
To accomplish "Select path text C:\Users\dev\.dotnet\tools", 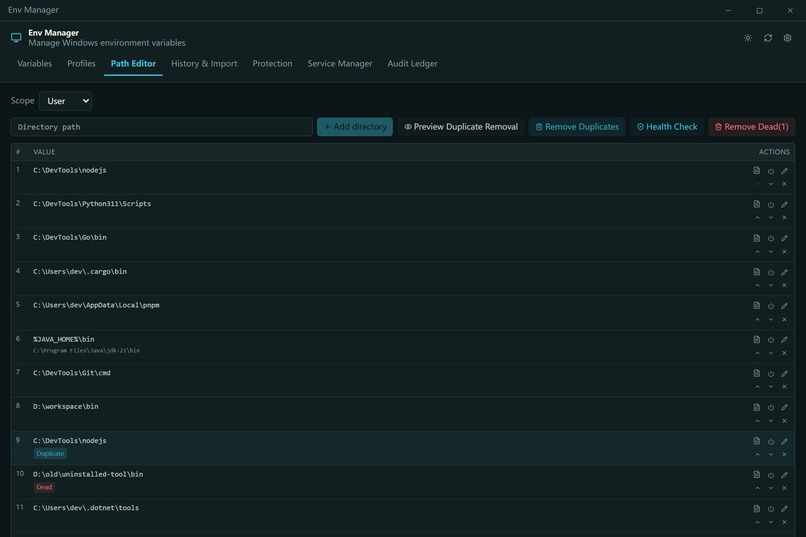I will click(86, 508).
